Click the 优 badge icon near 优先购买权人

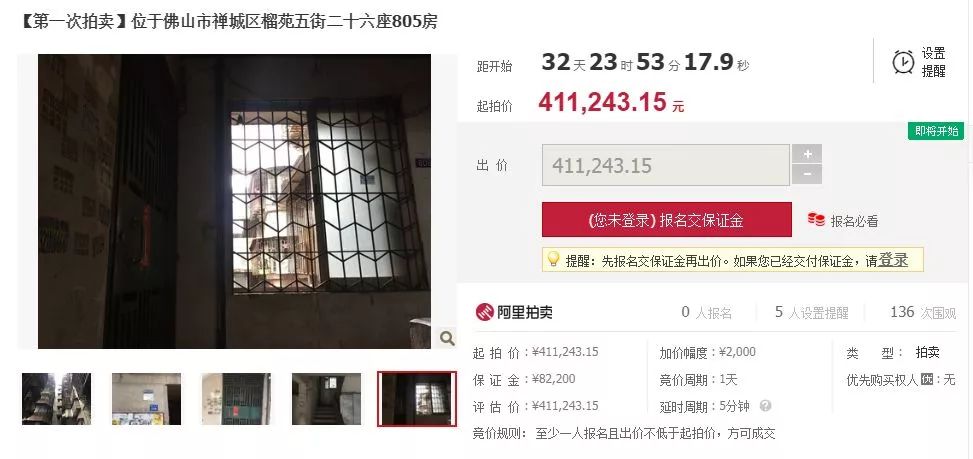click(x=927, y=379)
